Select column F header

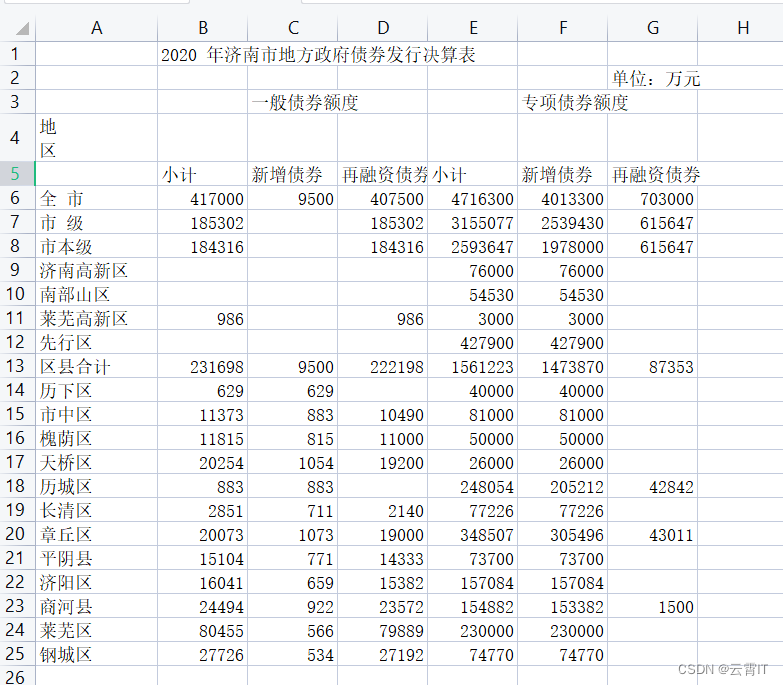[563, 28]
